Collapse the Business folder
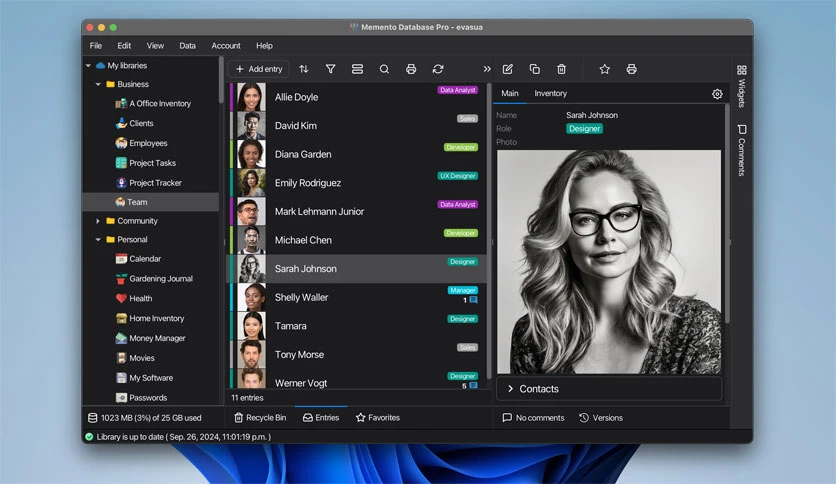This screenshot has height=484, width=836. click(98, 84)
